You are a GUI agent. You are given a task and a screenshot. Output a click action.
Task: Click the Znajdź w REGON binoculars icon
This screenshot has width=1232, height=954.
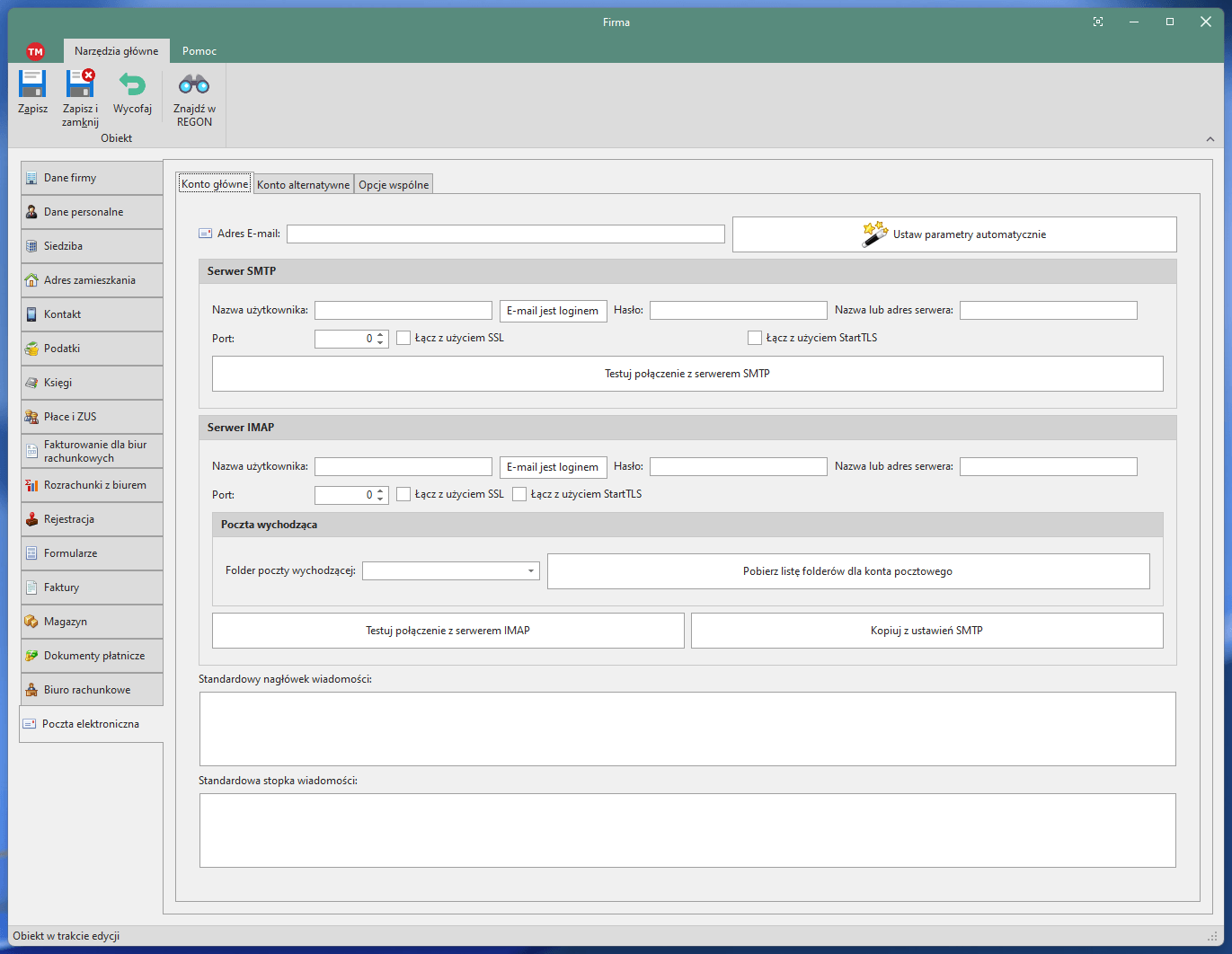(x=194, y=85)
